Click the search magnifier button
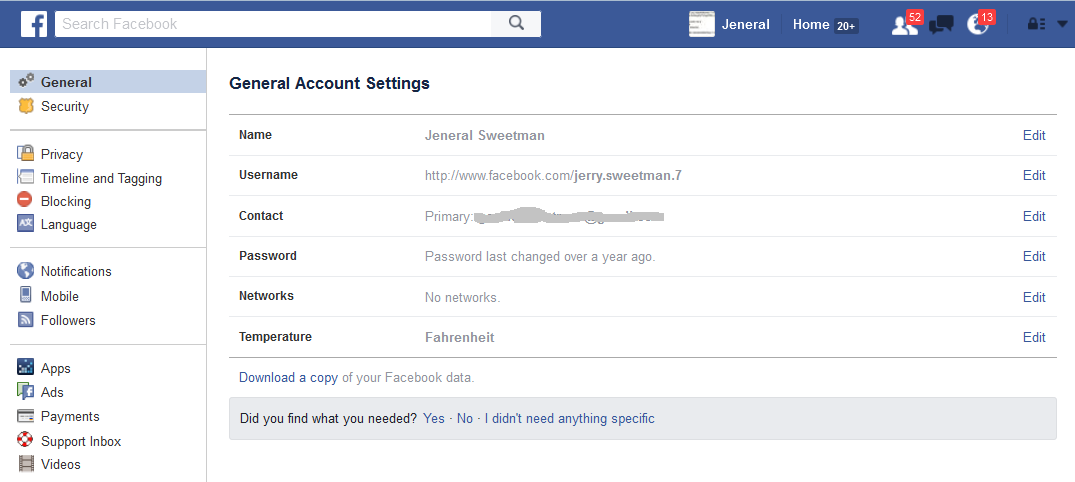The width and height of the screenshot is (1075, 482). click(516, 24)
